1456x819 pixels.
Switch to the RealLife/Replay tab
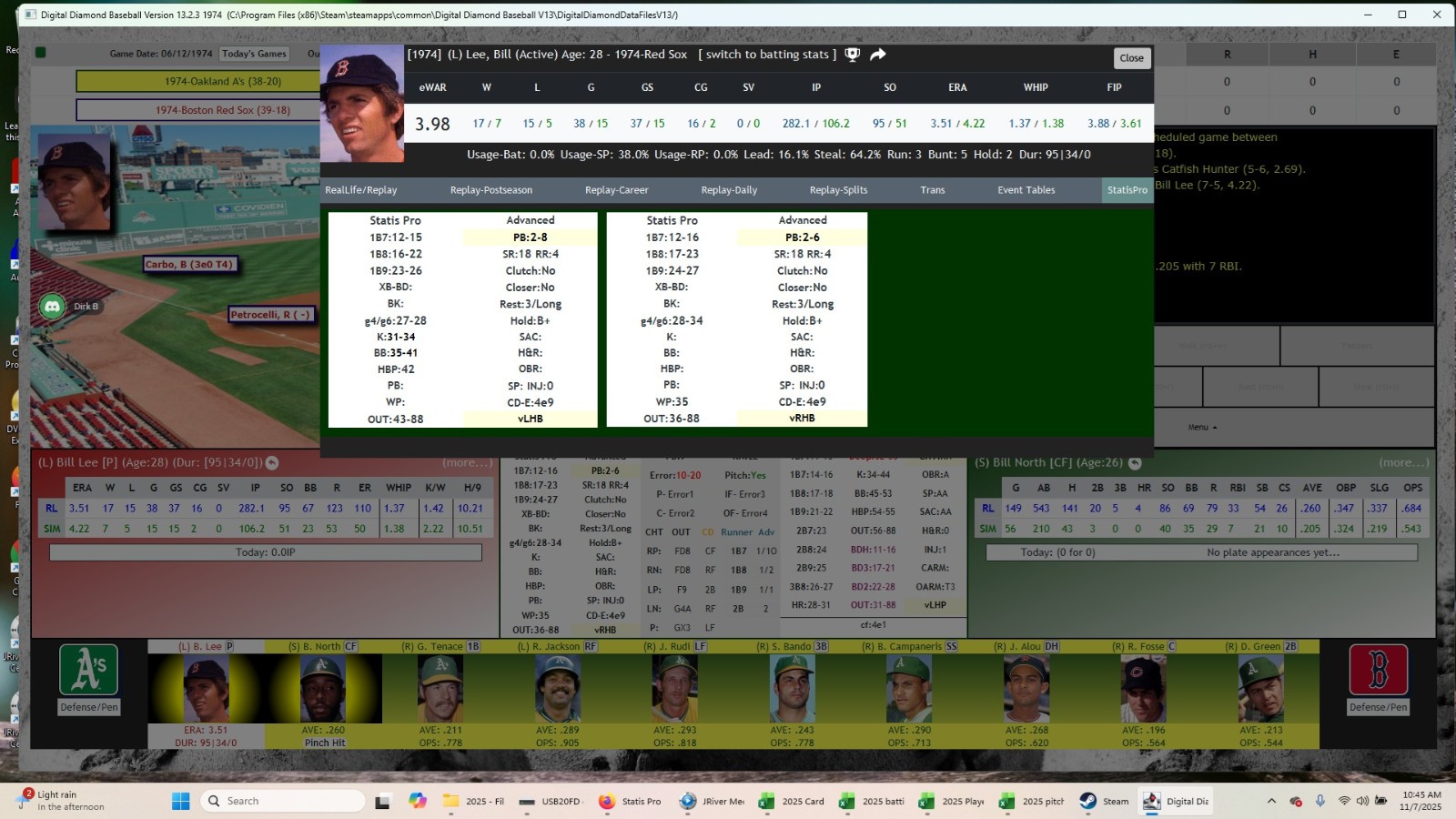click(x=361, y=190)
